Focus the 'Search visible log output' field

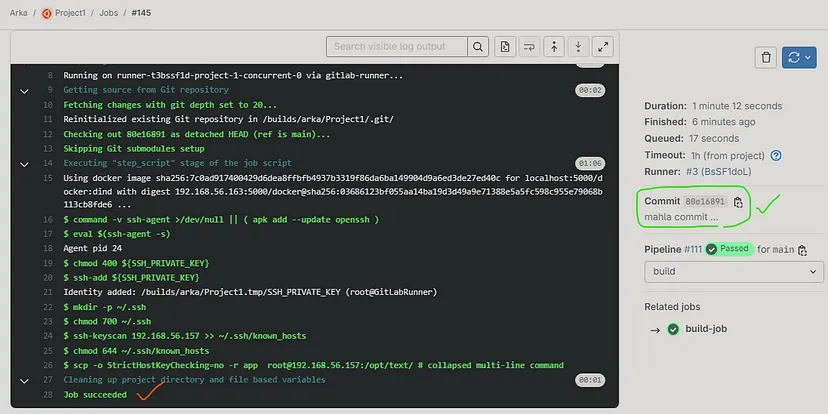(x=397, y=46)
